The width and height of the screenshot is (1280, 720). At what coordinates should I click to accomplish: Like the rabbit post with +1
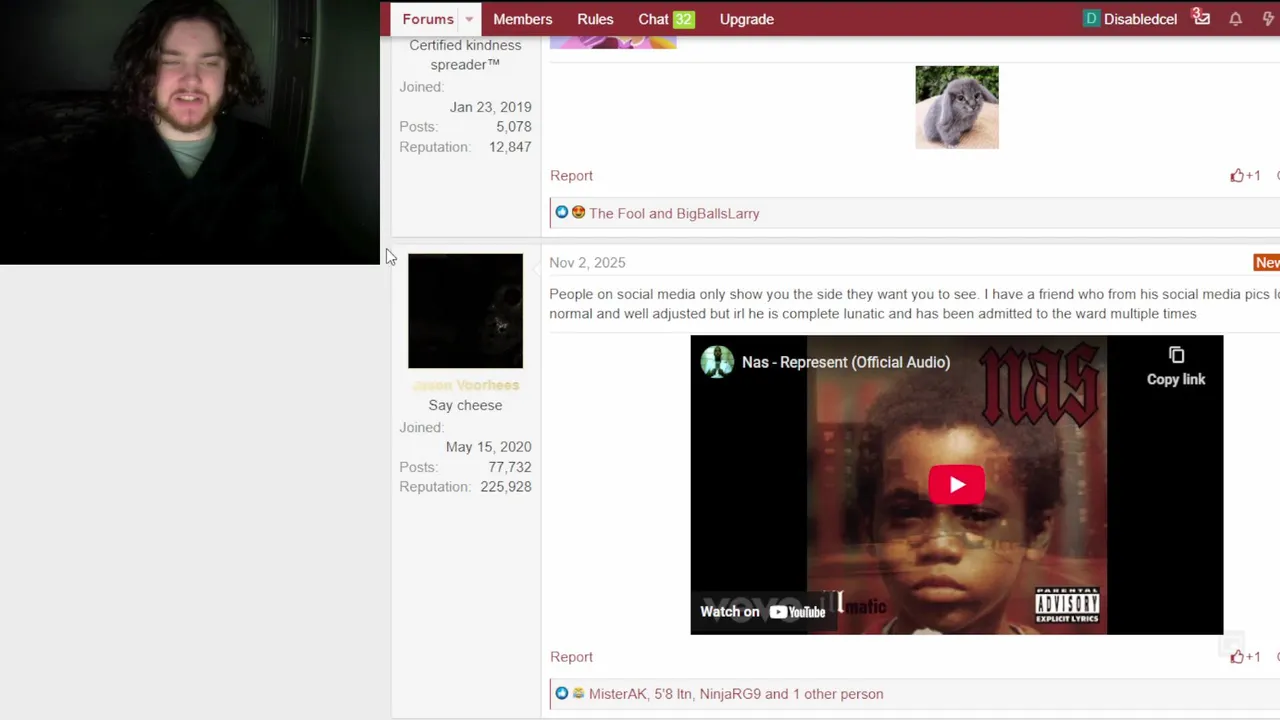(x=1245, y=175)
